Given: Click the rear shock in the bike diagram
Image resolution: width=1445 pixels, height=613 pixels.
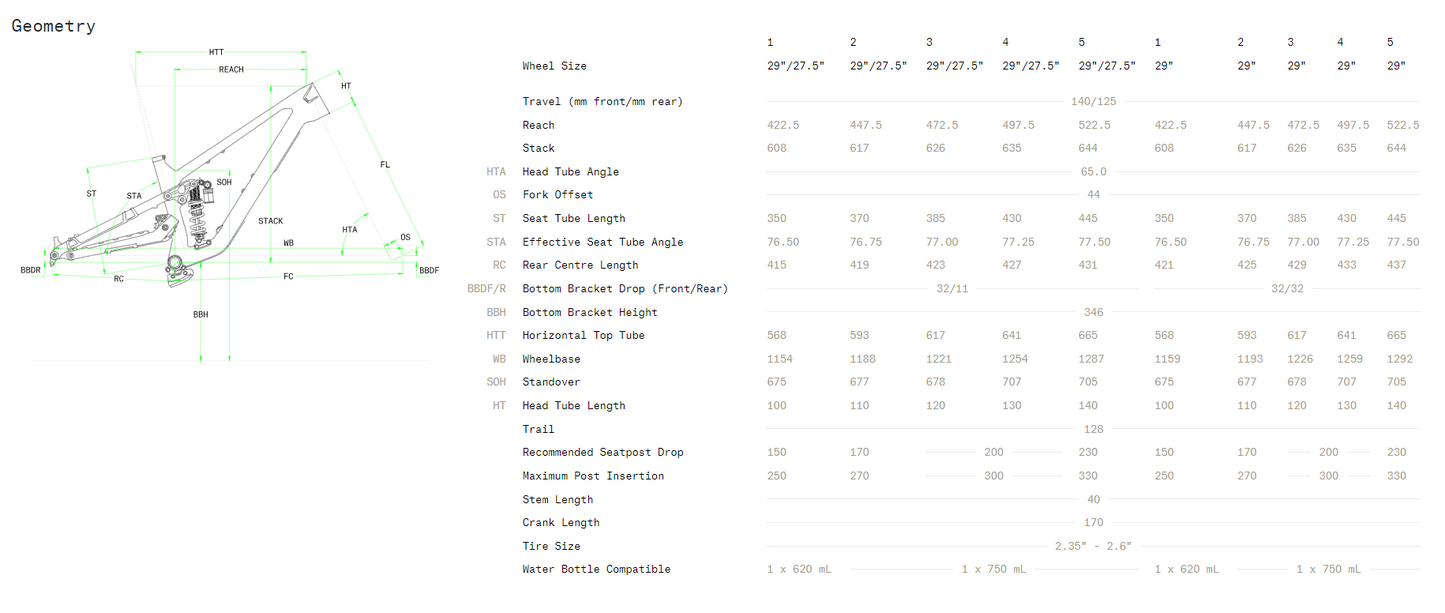Looking at the screenshot, I should tap(193, 203).
